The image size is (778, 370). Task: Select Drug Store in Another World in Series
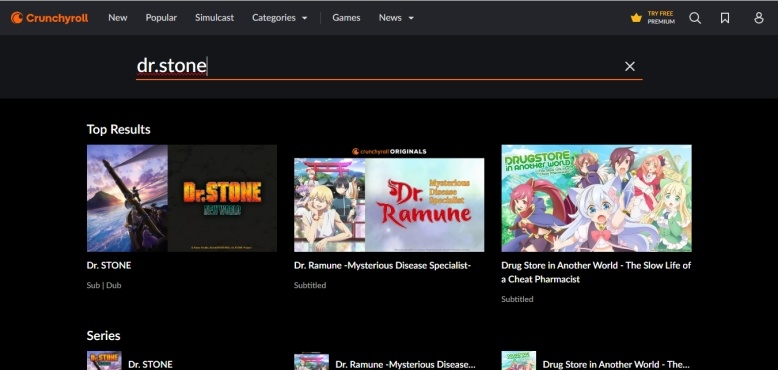[616, 365]
